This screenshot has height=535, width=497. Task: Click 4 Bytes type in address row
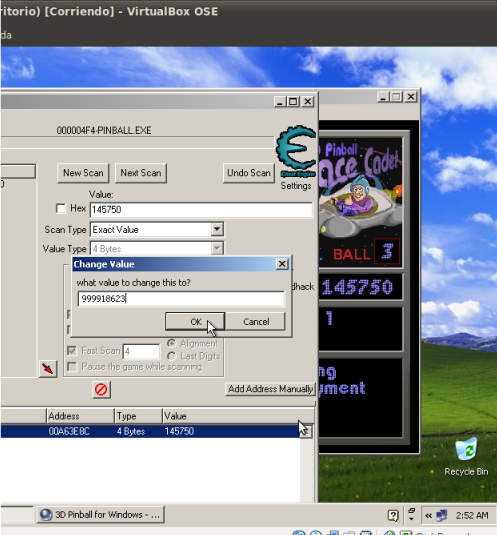[131, 431]
